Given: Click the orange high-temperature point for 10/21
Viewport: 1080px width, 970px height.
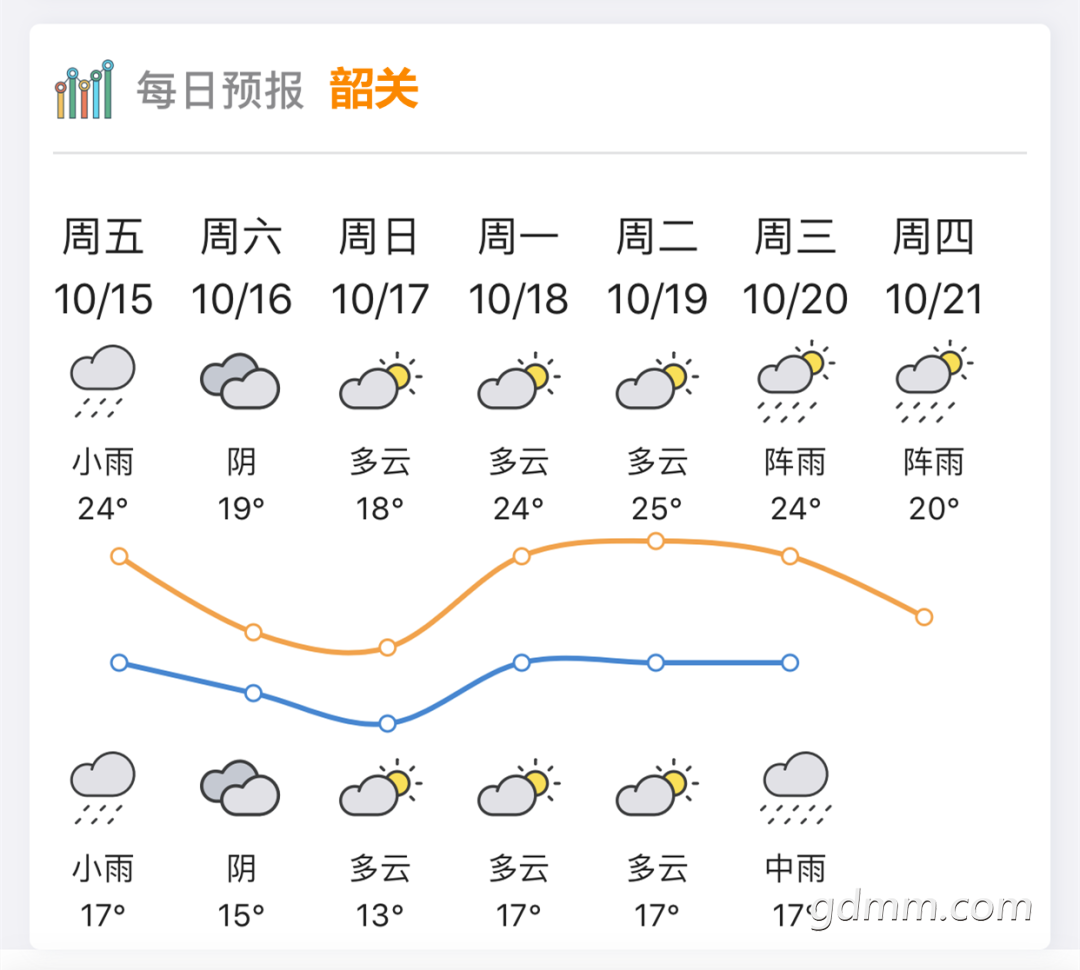Looking at the screenshot, I should click(x=924, y=617).
